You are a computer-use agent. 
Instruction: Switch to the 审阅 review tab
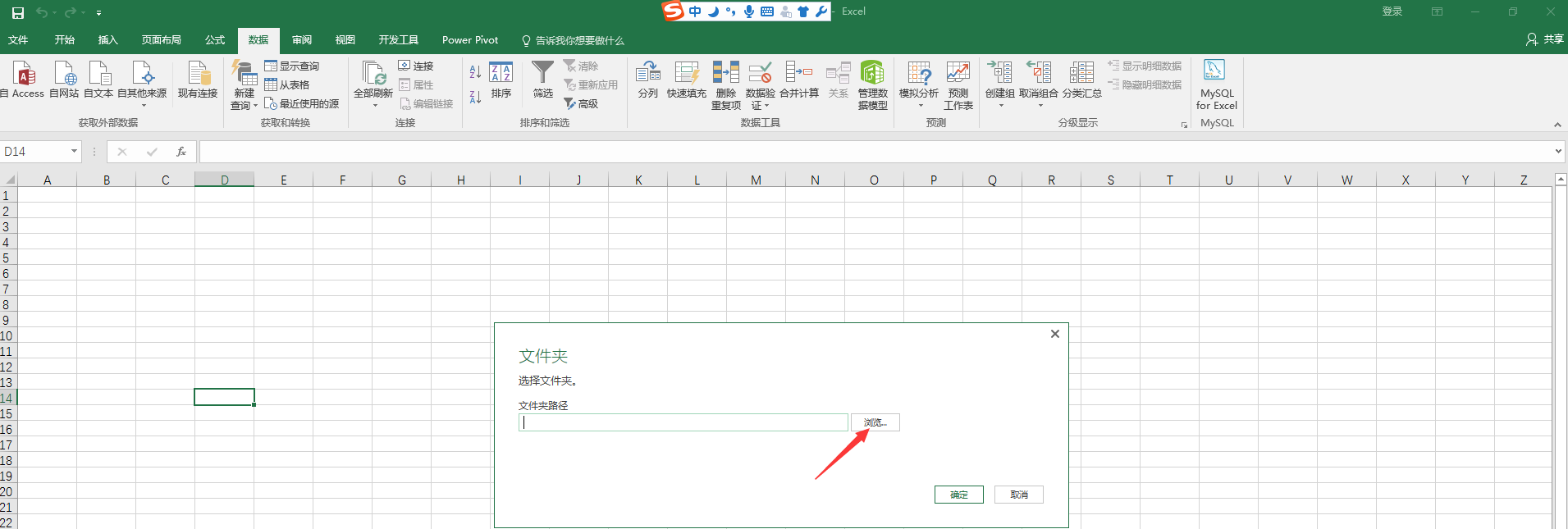point(302,40)
